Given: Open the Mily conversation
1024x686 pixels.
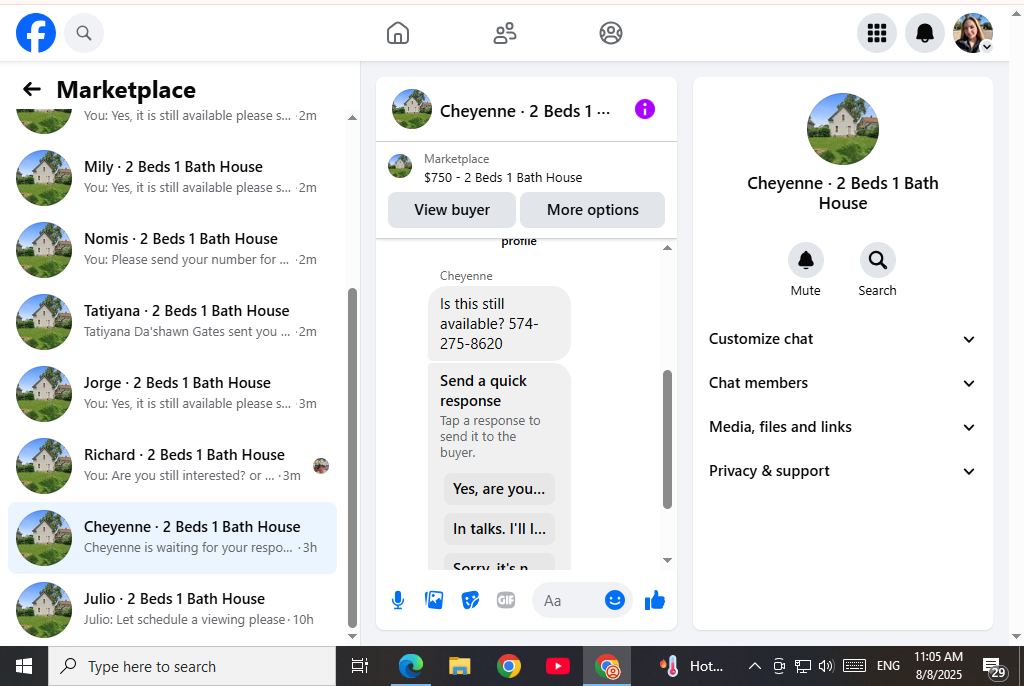Looking at the screenshot, I should (x=172, y=178).
